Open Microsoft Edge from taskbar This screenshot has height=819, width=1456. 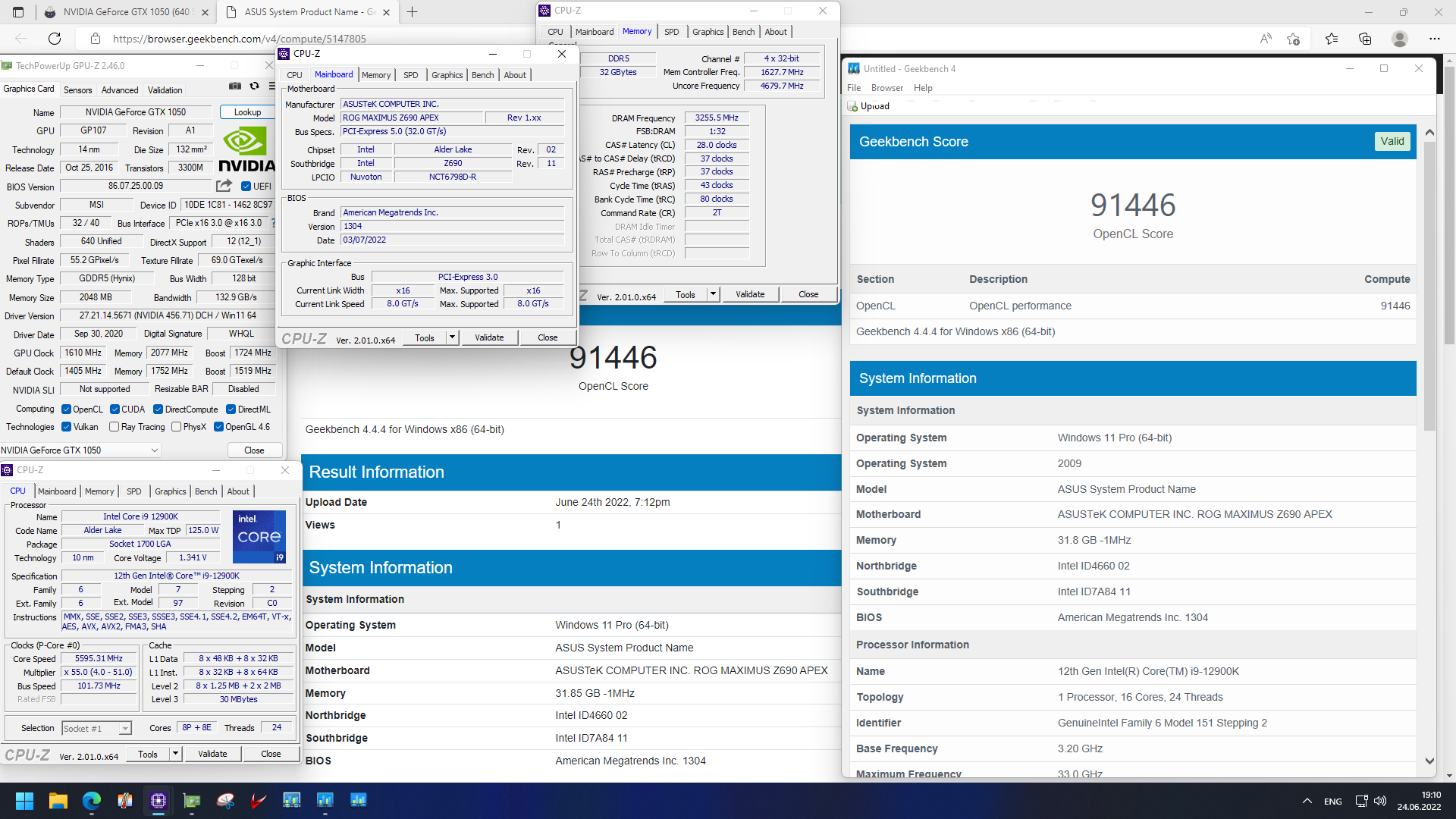pos(92,801)
